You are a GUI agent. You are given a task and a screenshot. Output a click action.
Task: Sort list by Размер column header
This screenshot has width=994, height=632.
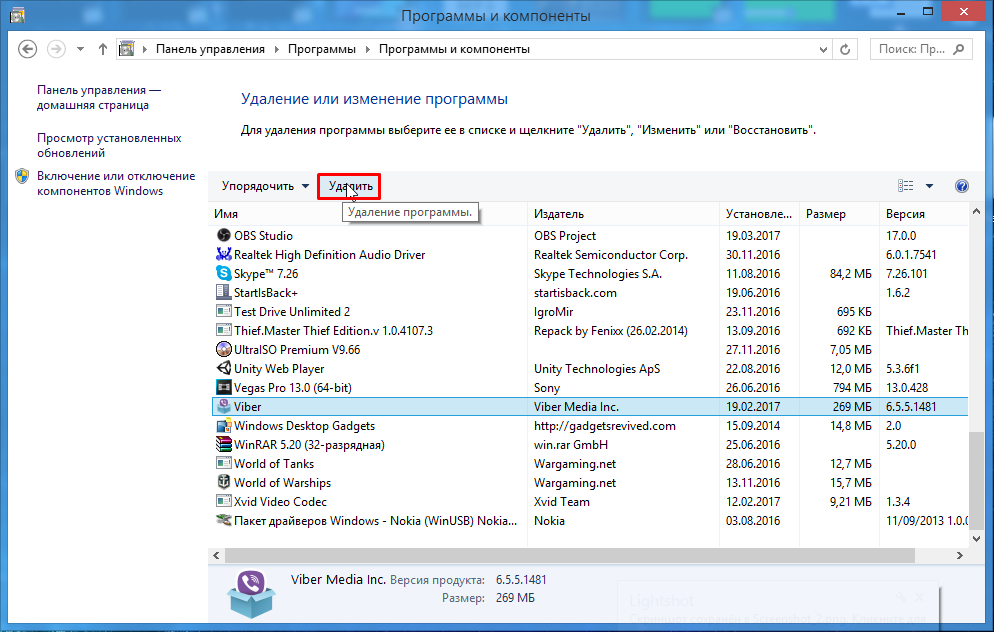click(x=826, y=214)
